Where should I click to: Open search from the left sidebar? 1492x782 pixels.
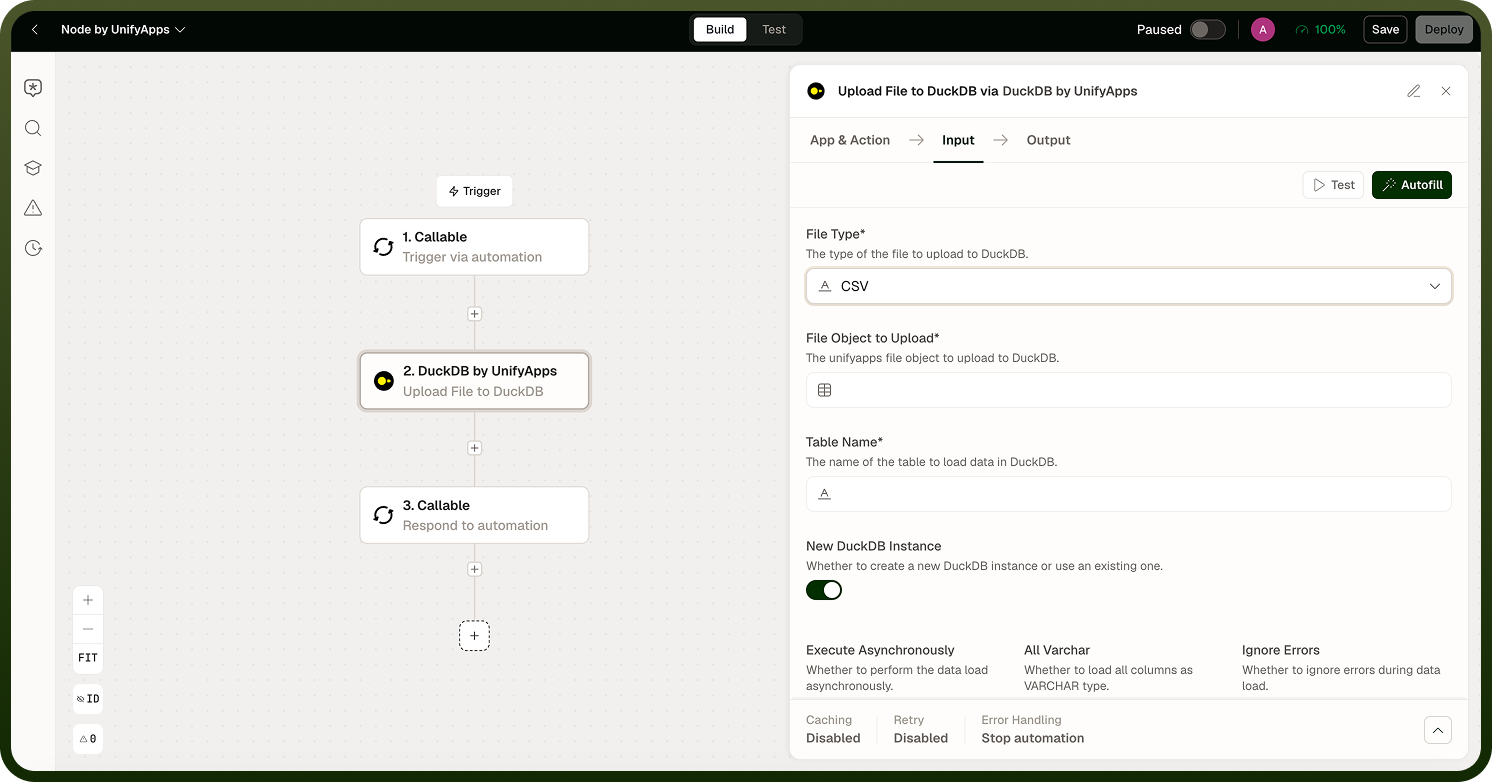[33, 128]
